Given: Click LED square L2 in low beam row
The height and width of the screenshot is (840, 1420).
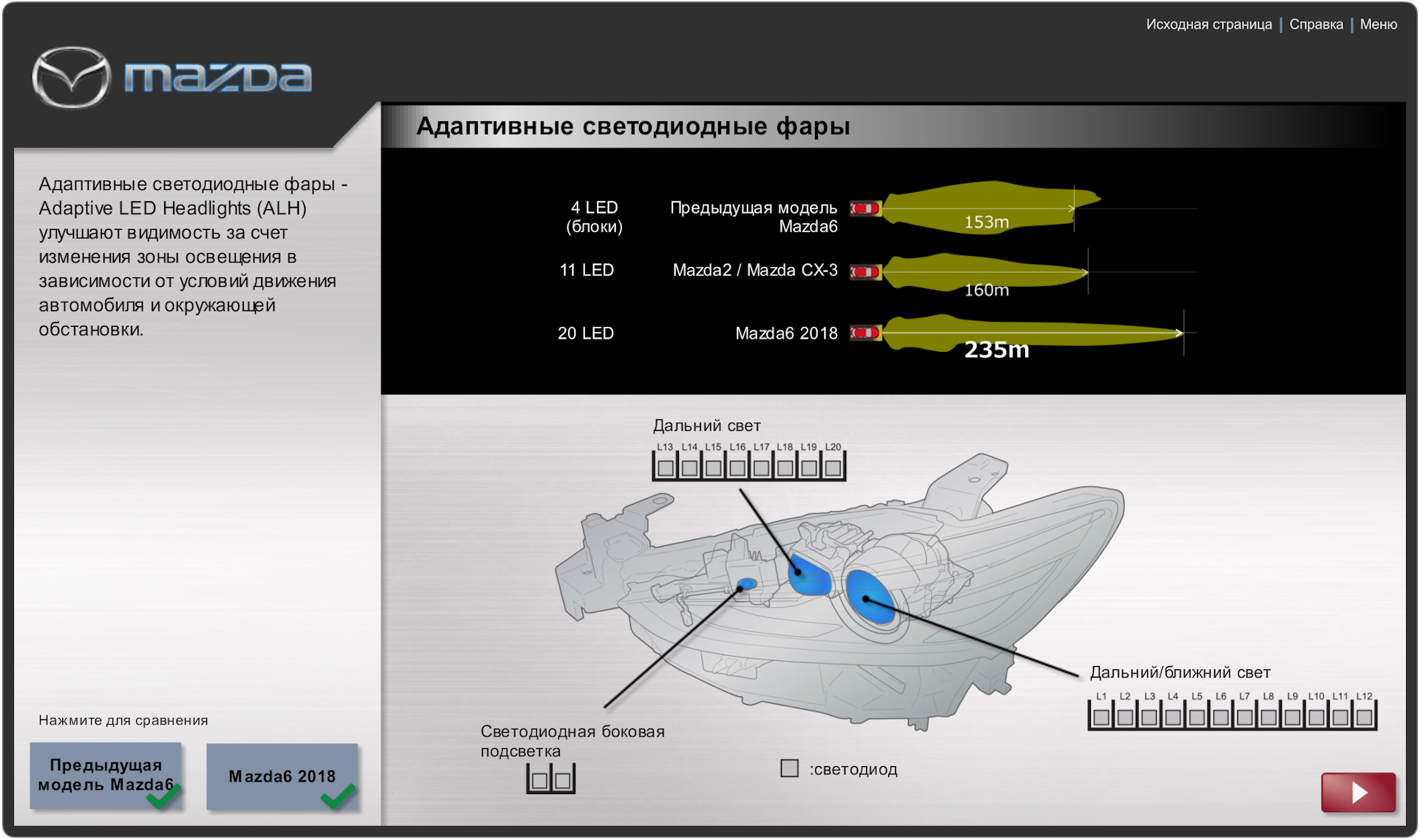Looking at the screenshot, I should (x=1125, y=717).
